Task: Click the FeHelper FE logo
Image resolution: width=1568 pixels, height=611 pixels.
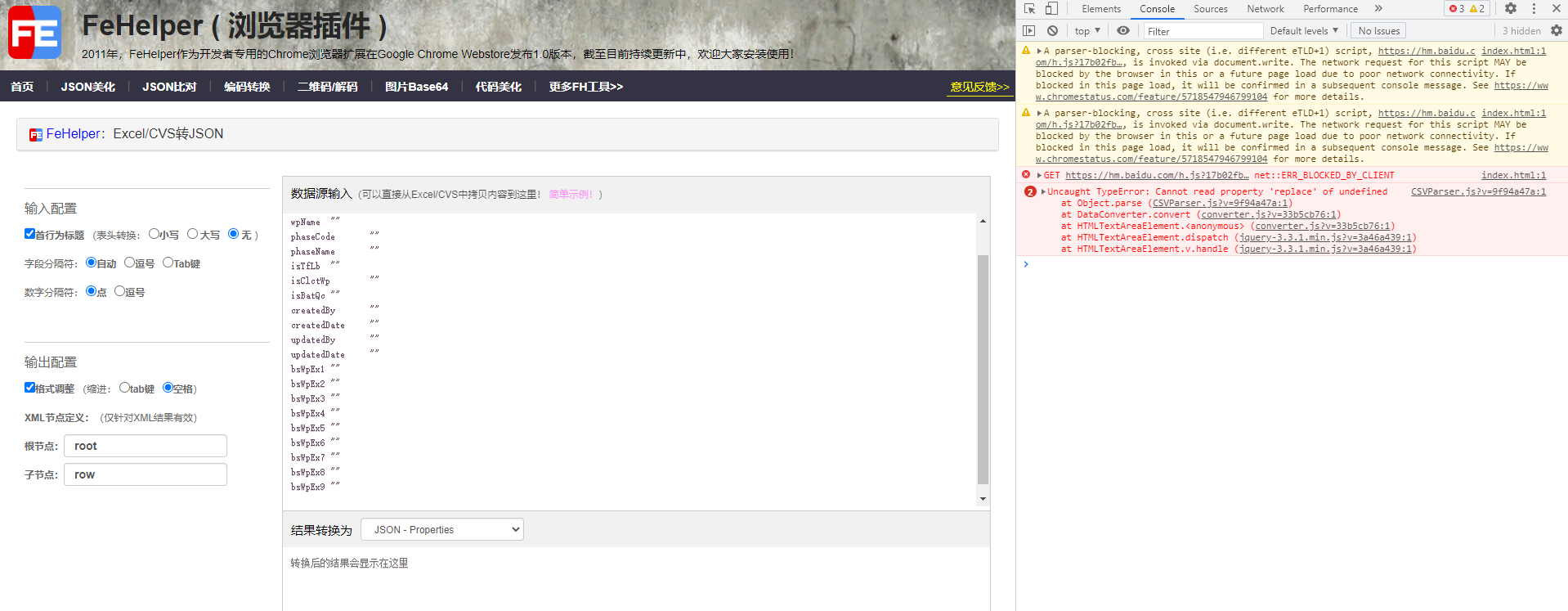Action: pyautogui.click(x=34, y=33)
